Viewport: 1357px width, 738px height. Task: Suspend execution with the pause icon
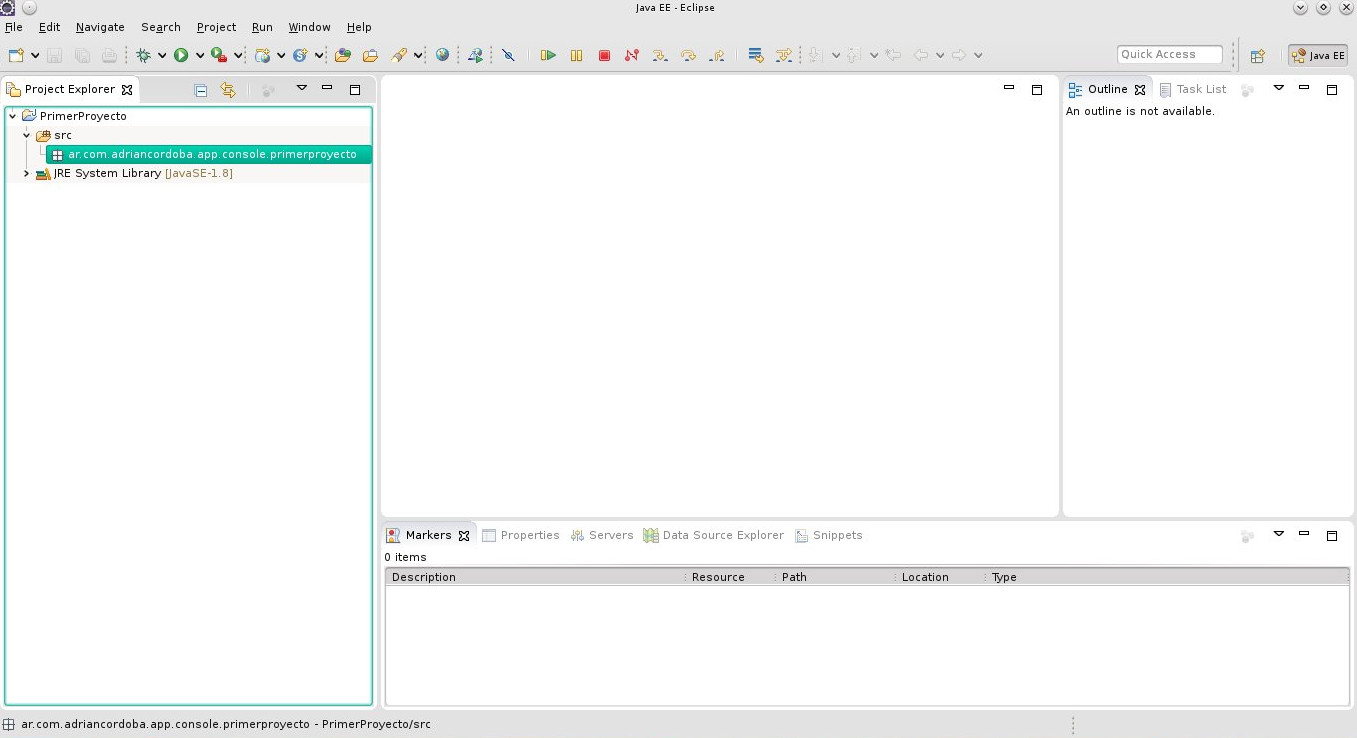click(577, 55)
